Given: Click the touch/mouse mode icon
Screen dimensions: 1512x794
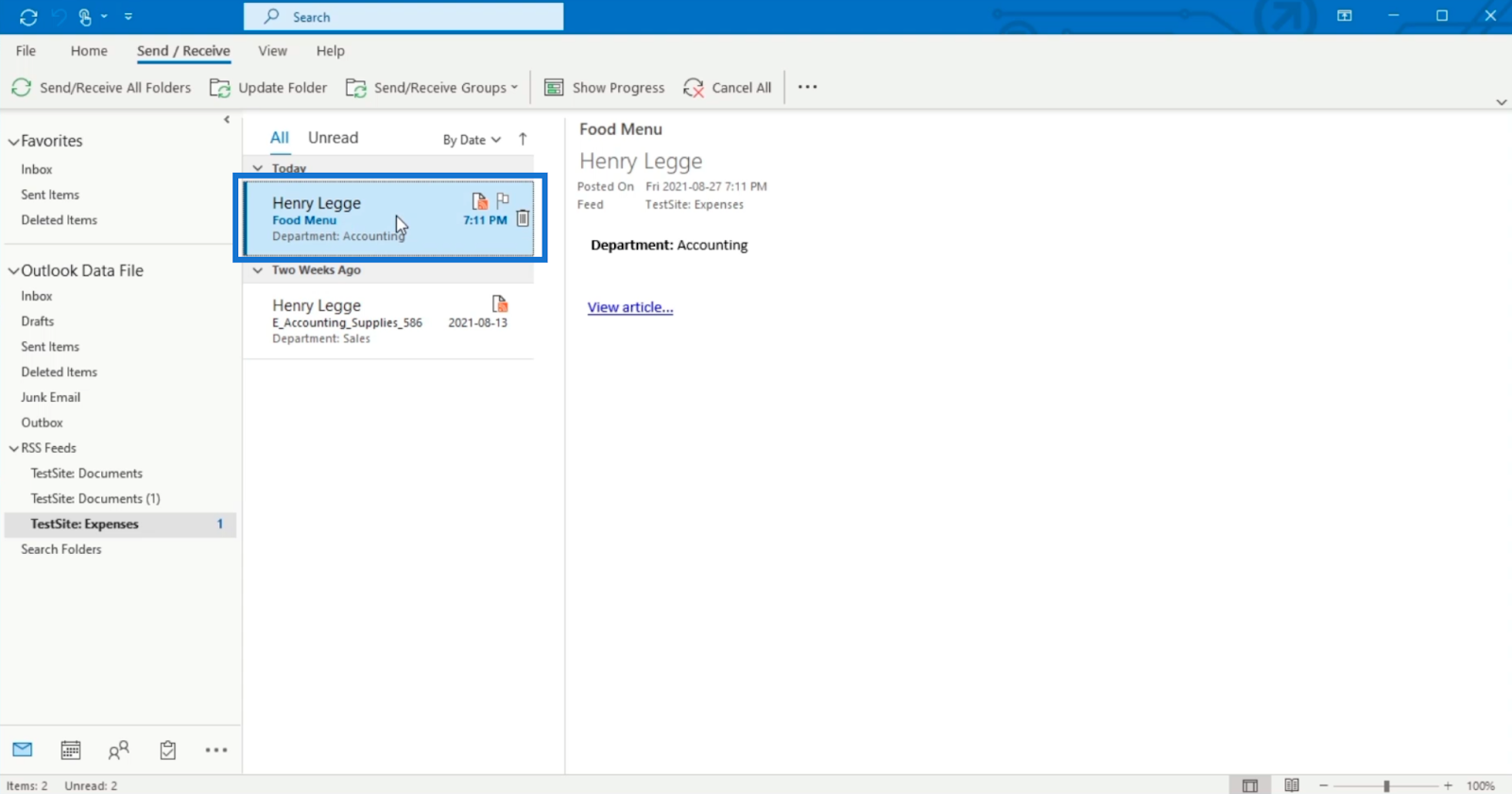Looking at the screenshot, I should (x=85, y=17).
